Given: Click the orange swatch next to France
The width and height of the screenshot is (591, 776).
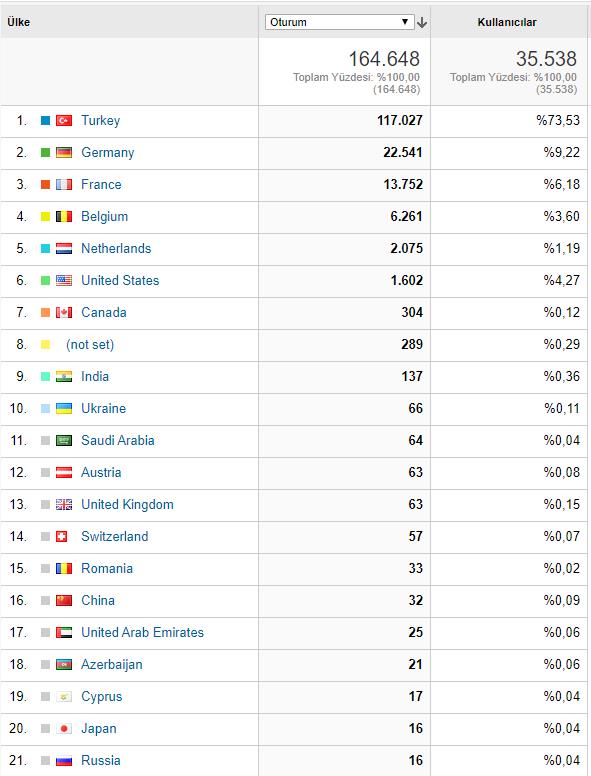Looking at the screenshot, I should (45, 185).
